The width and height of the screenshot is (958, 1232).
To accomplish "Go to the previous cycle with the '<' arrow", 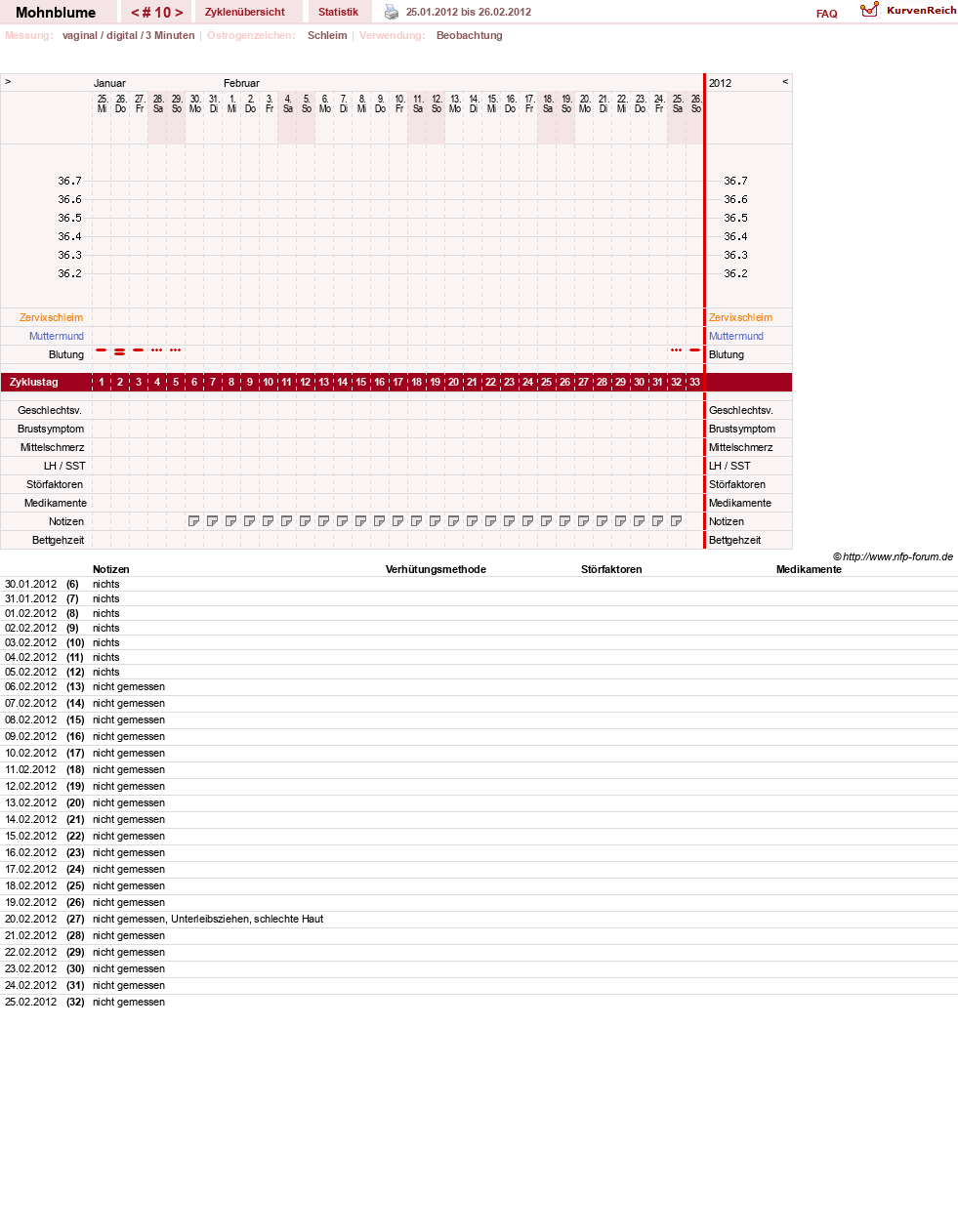I will 135,13.
